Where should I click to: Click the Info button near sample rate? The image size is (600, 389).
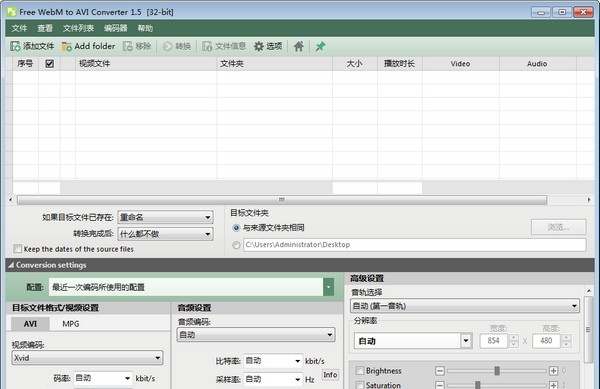click(x=330, y=375)
